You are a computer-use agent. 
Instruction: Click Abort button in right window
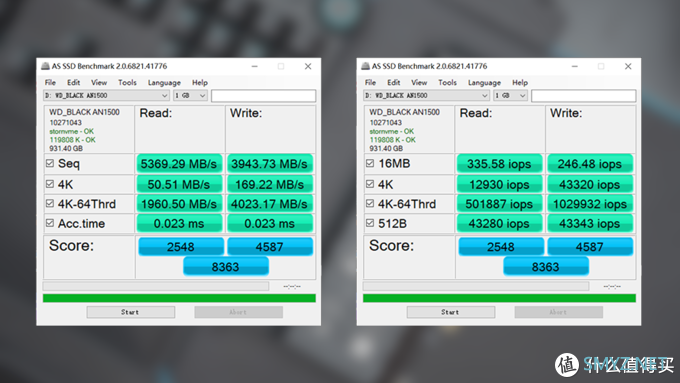[x=559, y=312]
